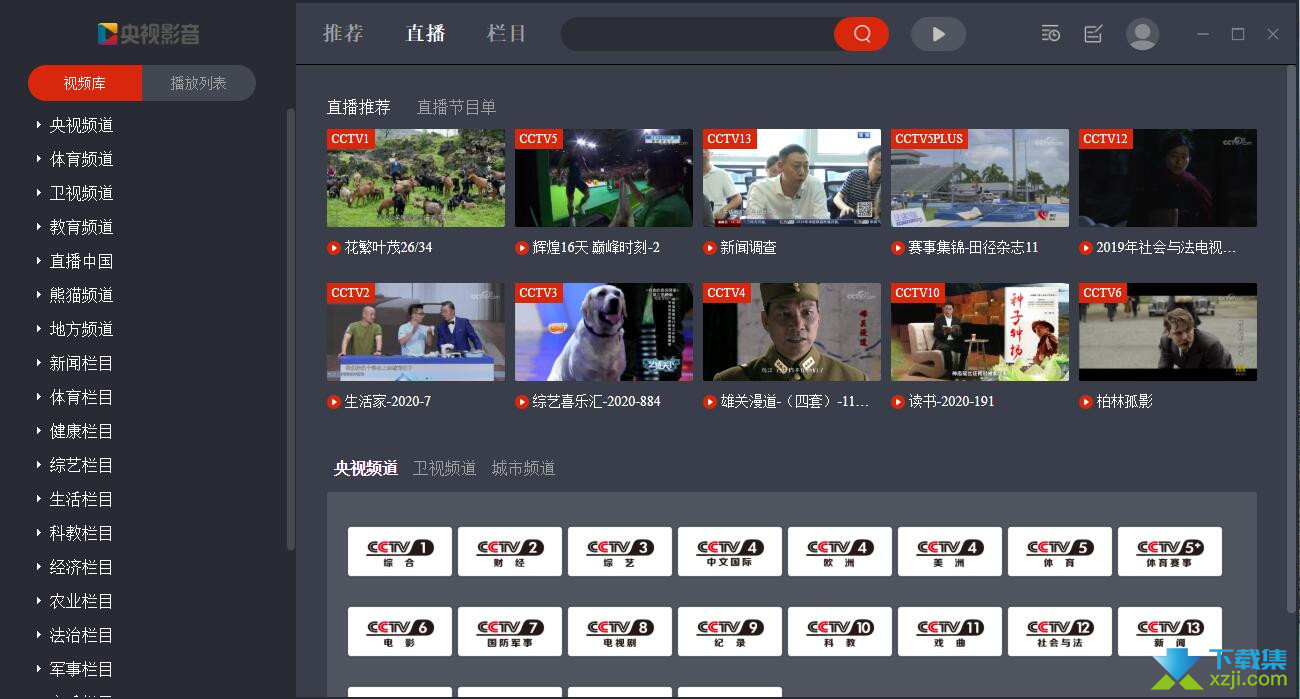Select the CCTV12 社会与法 channel logo
Viewport: 1300px width, 699px height.
click(x=1060, y=632)
